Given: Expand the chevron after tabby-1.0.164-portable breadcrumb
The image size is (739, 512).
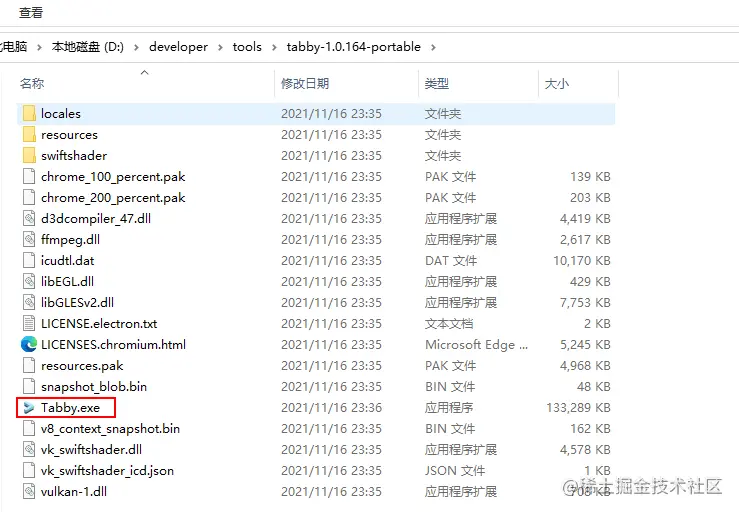Looking at the screenshot, I should coord(433,47).
